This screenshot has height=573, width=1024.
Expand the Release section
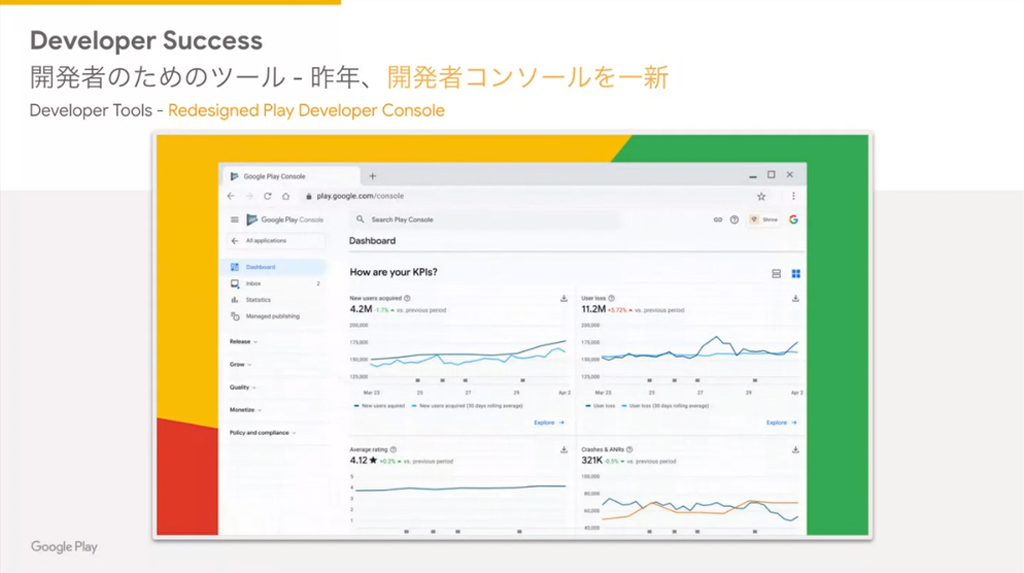point(244,342)
